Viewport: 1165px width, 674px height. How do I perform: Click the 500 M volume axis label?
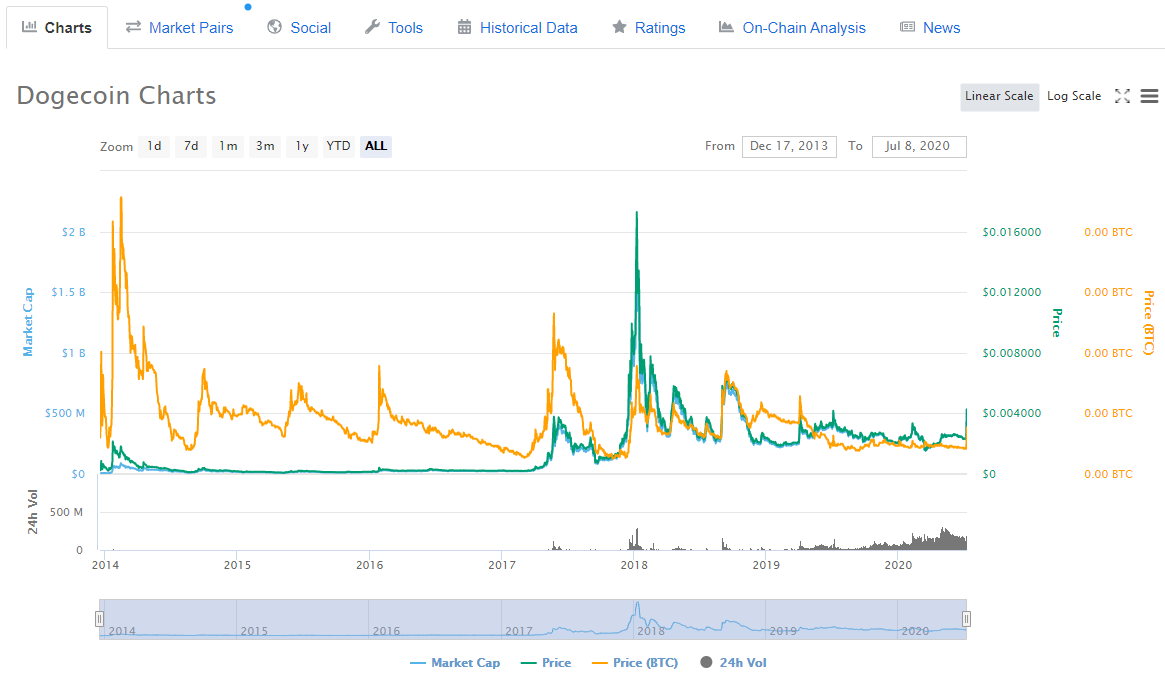(x=67, y=512)
